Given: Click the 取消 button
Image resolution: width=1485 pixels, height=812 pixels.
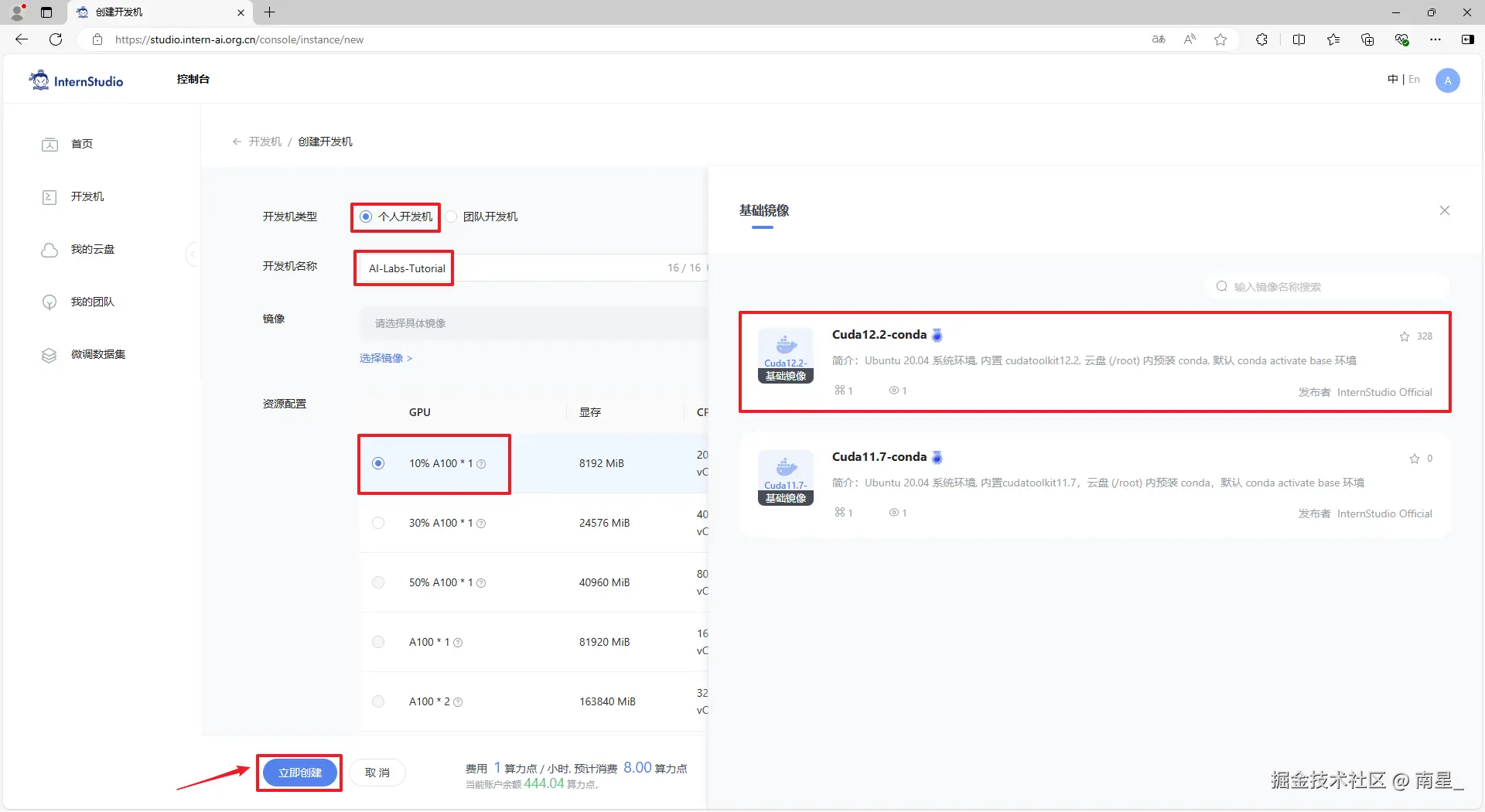Looking at the screenshot, I should (377, 773).
